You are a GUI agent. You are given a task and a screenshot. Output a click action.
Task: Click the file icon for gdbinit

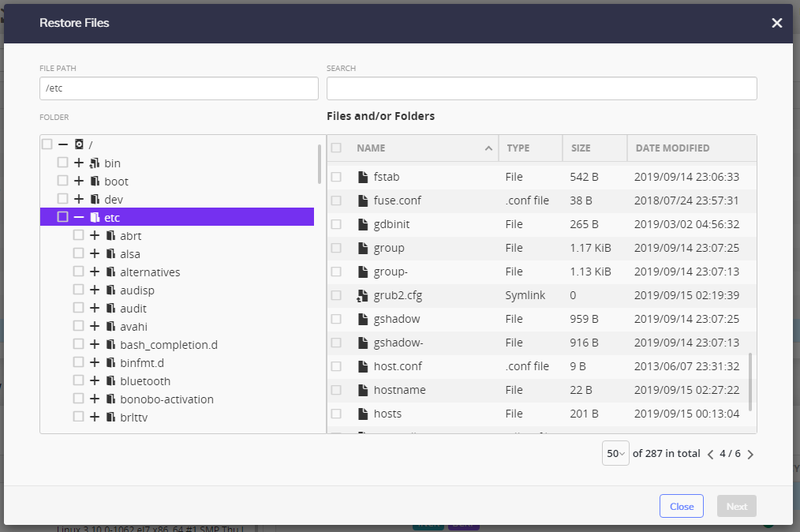pyautogui.click(x=363, y=224)
